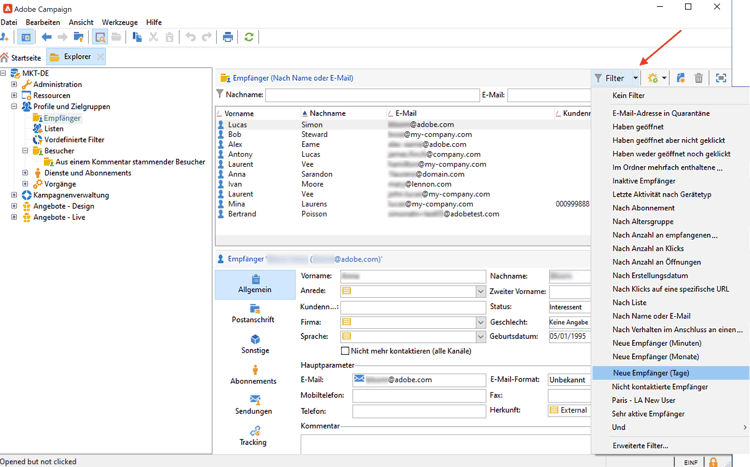Open the Sprache dropdown
Screen dimensions: 750x467
point(480,337)
